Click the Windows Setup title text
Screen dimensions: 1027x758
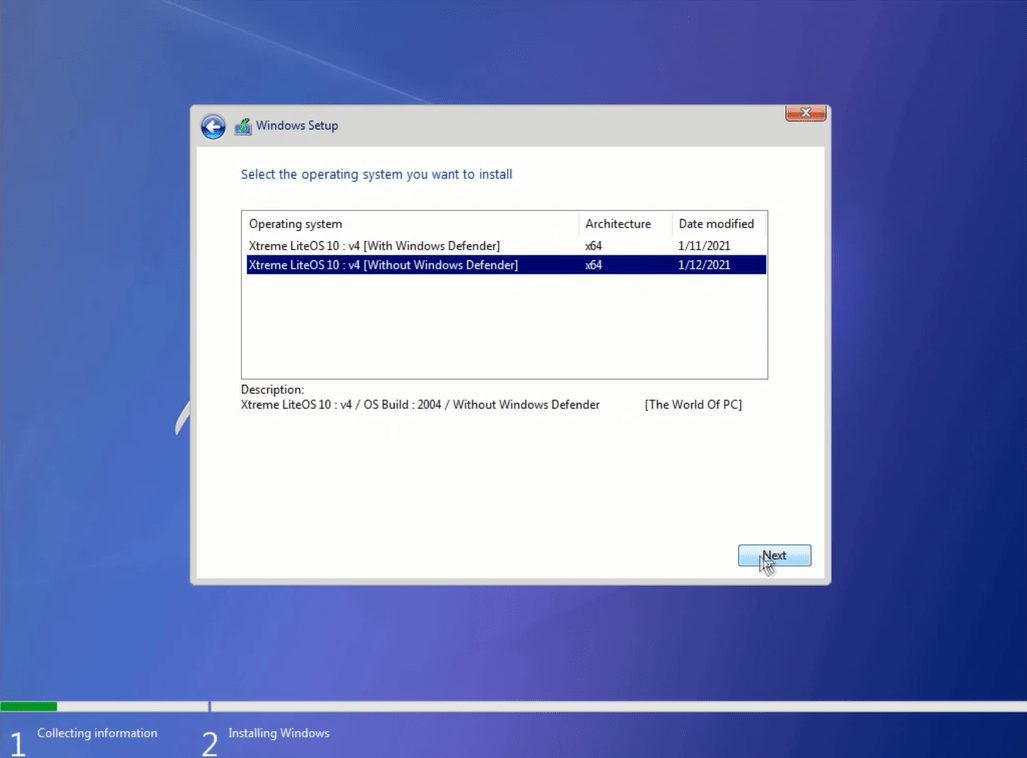point(297,125)
